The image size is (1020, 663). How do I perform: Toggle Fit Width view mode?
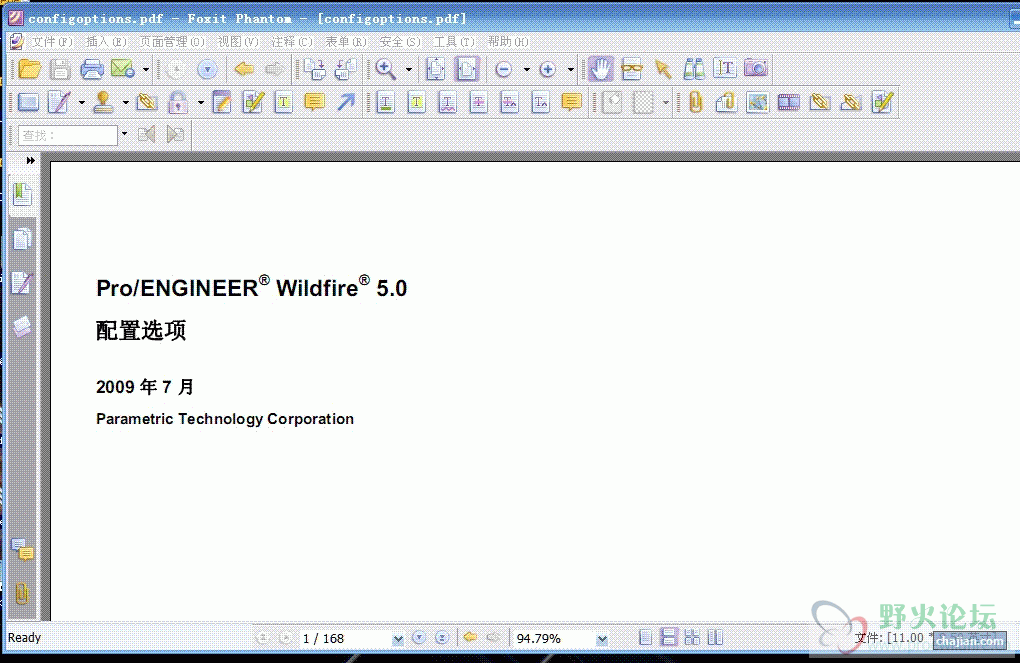[466, 69]
